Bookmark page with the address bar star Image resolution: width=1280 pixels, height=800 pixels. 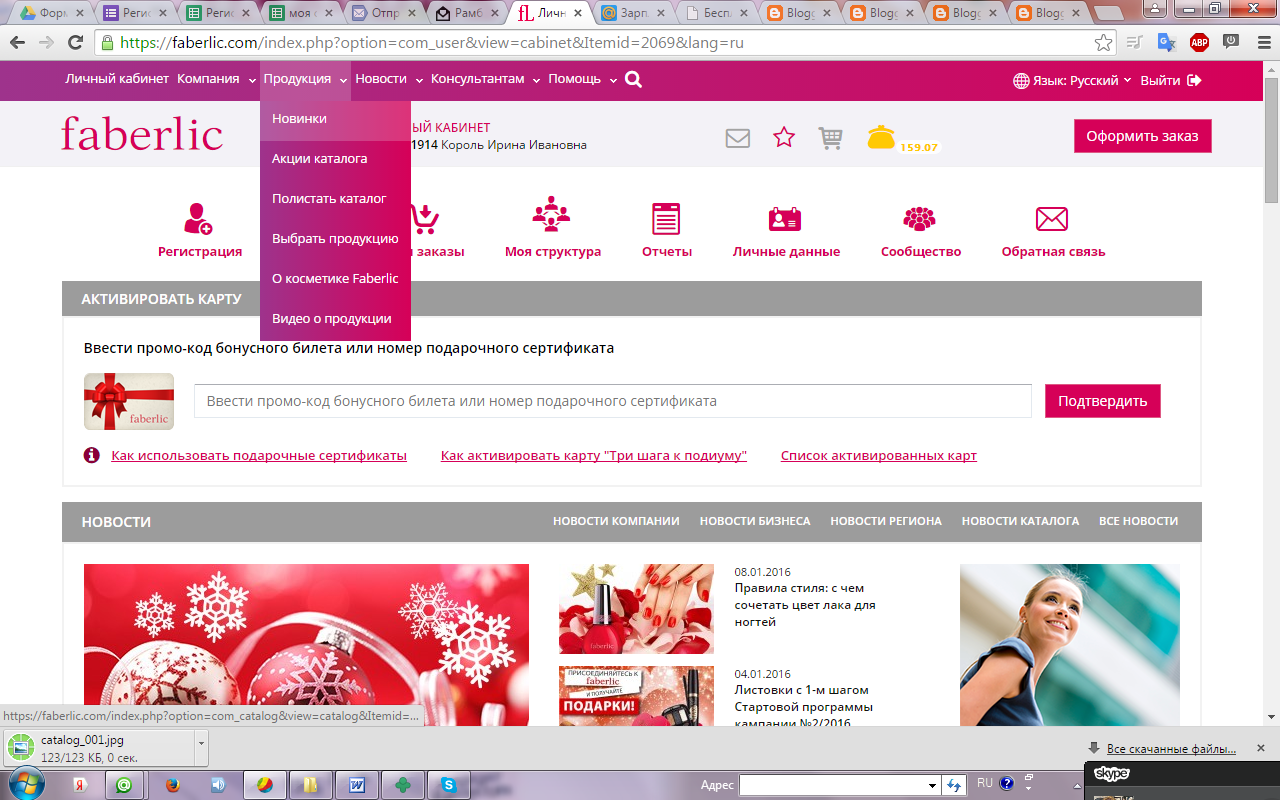point(1103,43)
